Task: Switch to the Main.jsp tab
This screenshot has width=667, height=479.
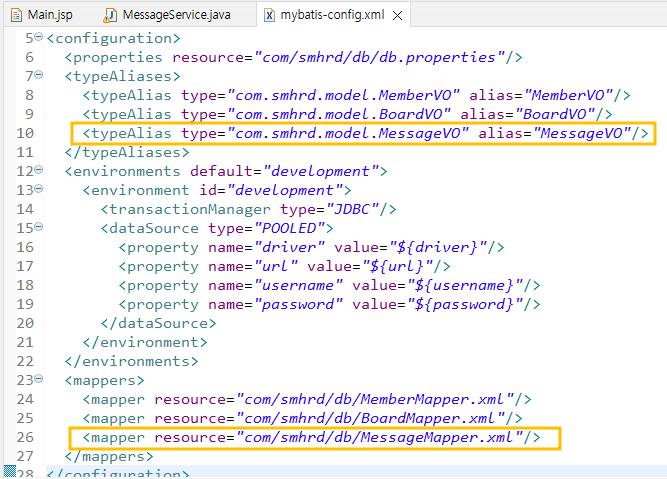Action: (42, 15)
